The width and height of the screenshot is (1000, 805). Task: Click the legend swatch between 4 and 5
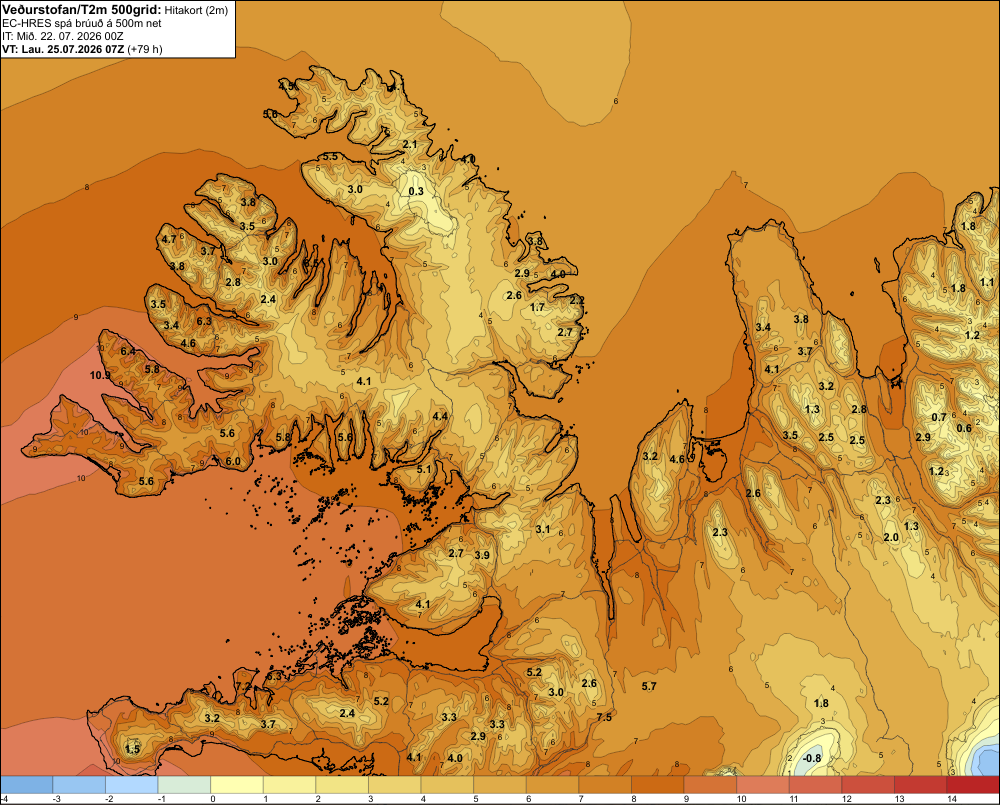coord(447,785)
